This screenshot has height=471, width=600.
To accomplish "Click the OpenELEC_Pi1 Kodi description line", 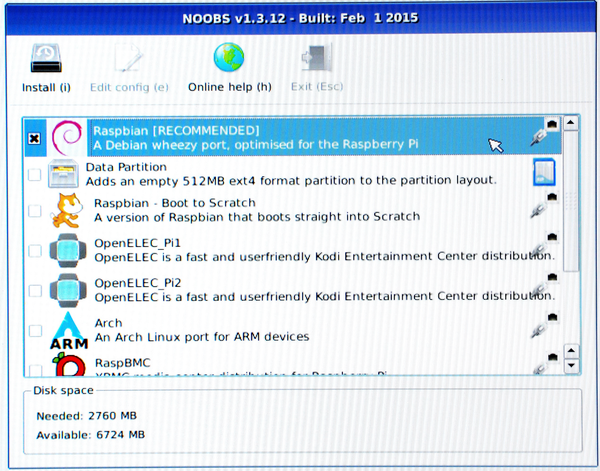I will coord(324,257).
